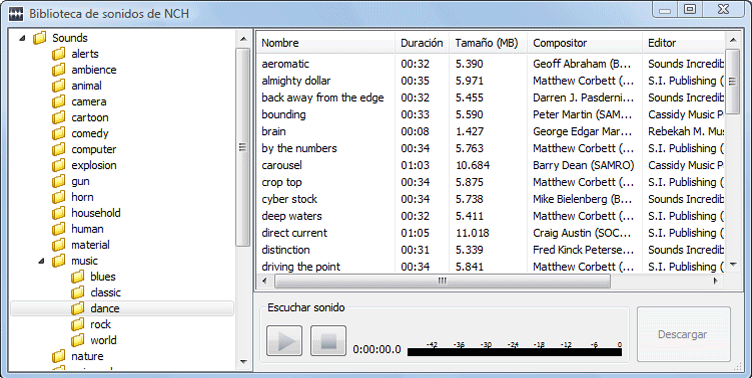This screenshot has width=752, height=378.
Task: Open the 'blues' music subfolder label
Action: (x=103, y=277)
